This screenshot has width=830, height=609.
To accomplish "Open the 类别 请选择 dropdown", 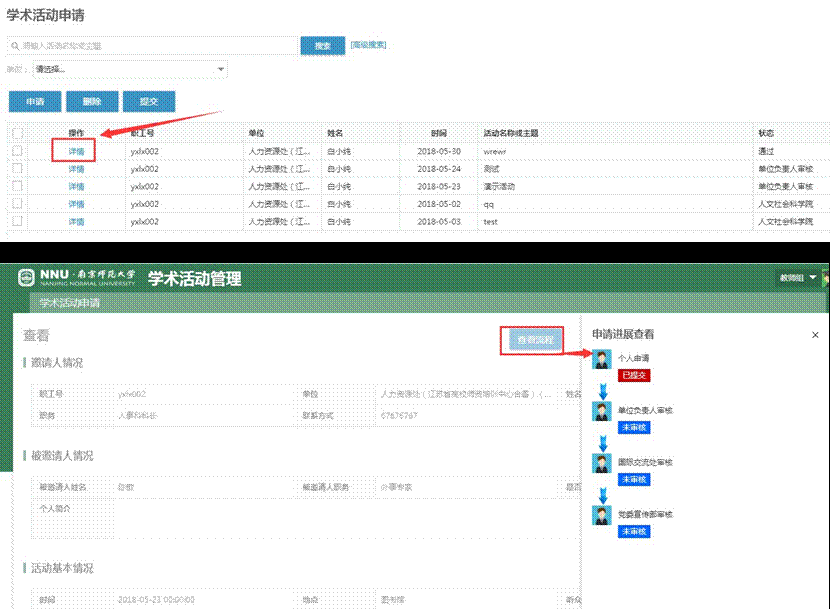I will (x=128, y=69).
